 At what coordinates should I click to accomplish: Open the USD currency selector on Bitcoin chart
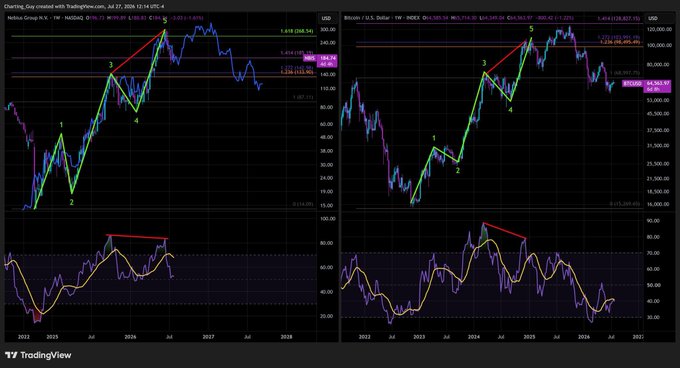click(x=653, y=18)
